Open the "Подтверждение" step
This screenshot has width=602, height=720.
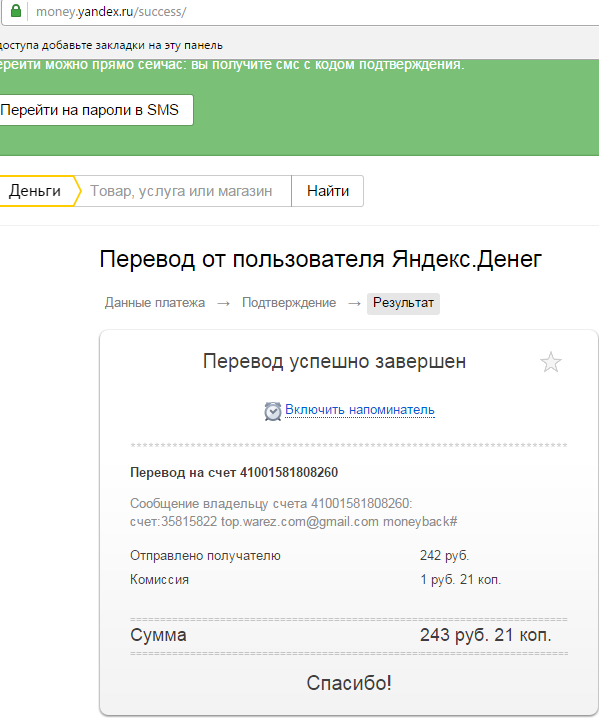pyautogui.click(x=288, y=303)
